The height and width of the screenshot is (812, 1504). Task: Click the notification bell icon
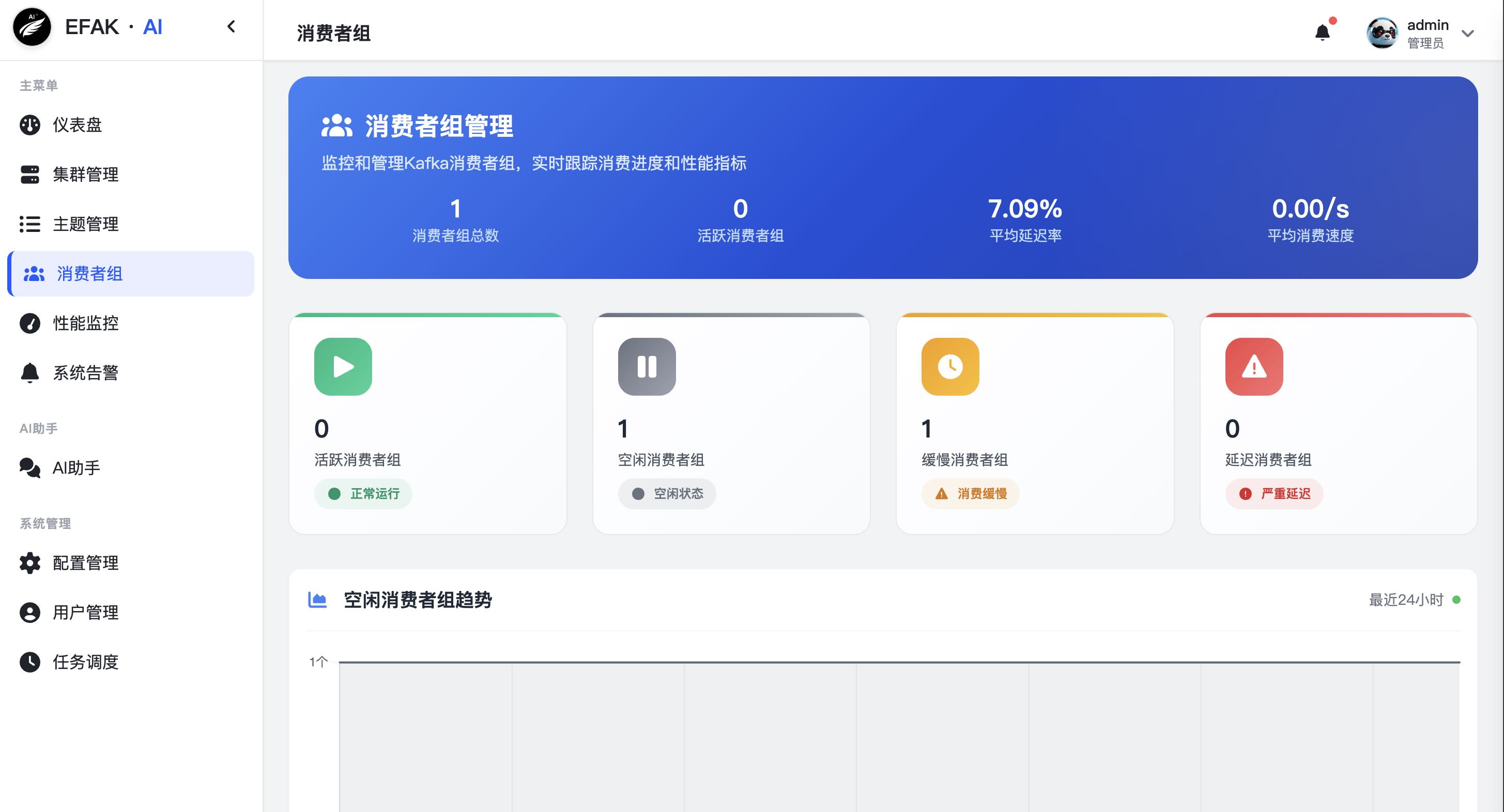click(x=1323, y=32)
